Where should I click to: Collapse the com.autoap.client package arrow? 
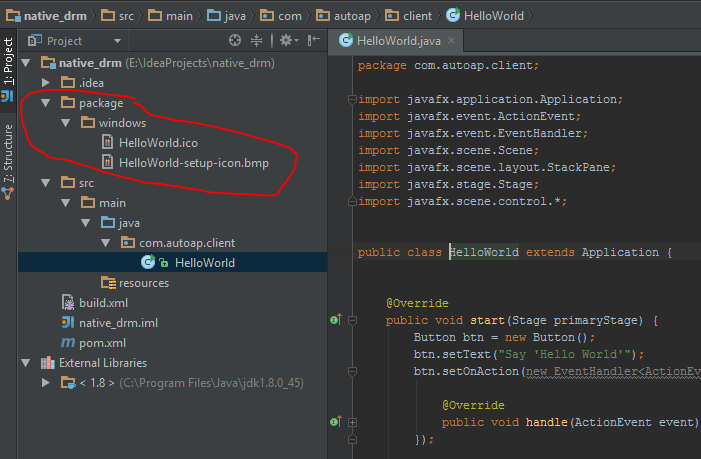point(106,243)
